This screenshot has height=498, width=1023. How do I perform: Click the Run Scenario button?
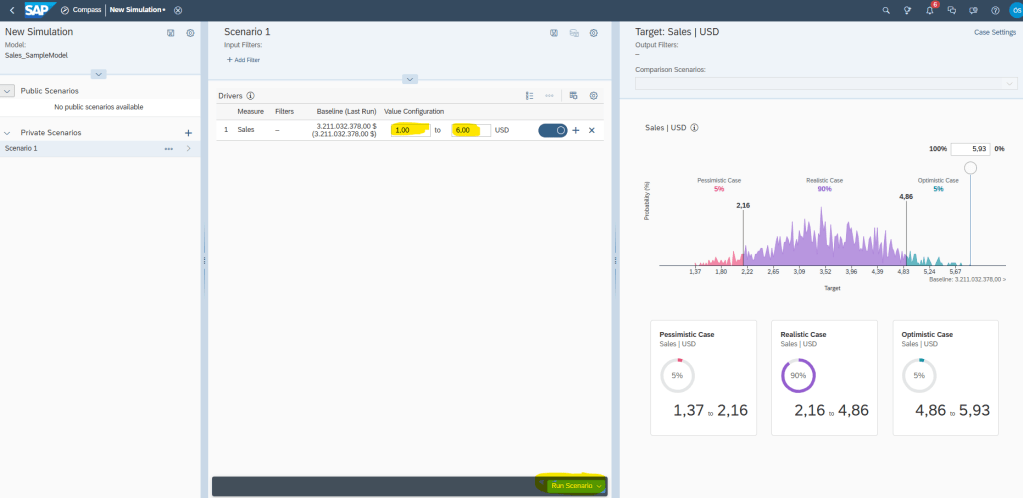coord(576,486)
